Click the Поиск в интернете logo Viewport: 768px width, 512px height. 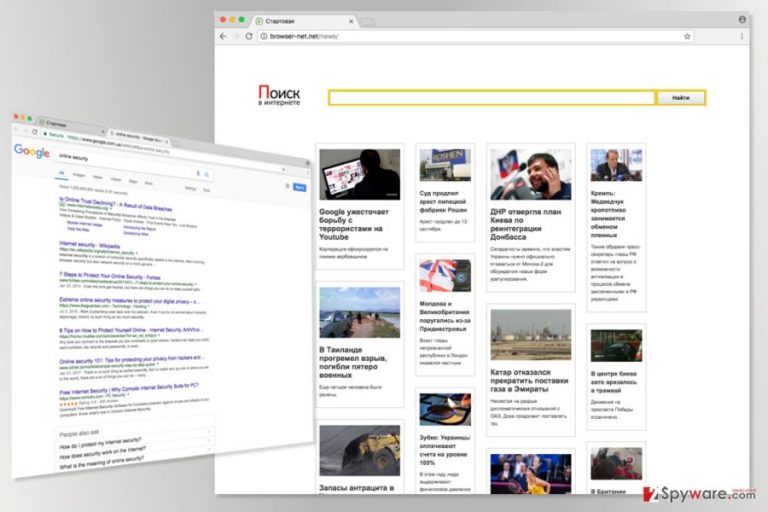279,95
